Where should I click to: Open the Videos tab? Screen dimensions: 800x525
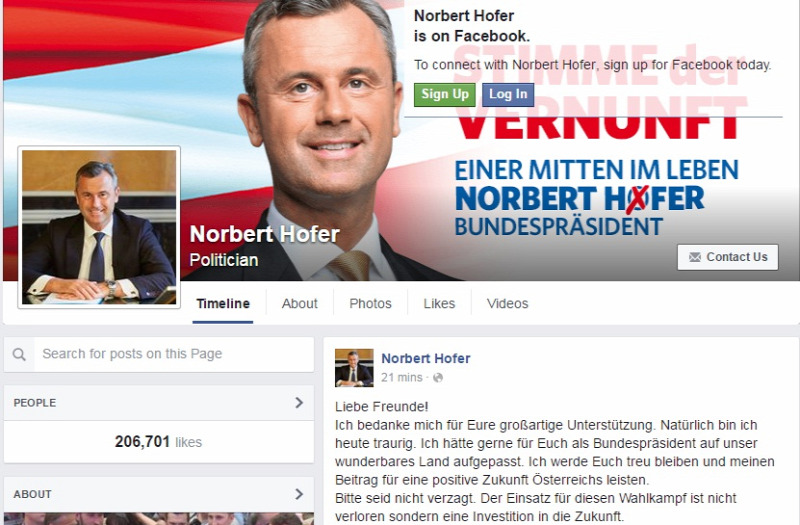click(x=508, y=304)
